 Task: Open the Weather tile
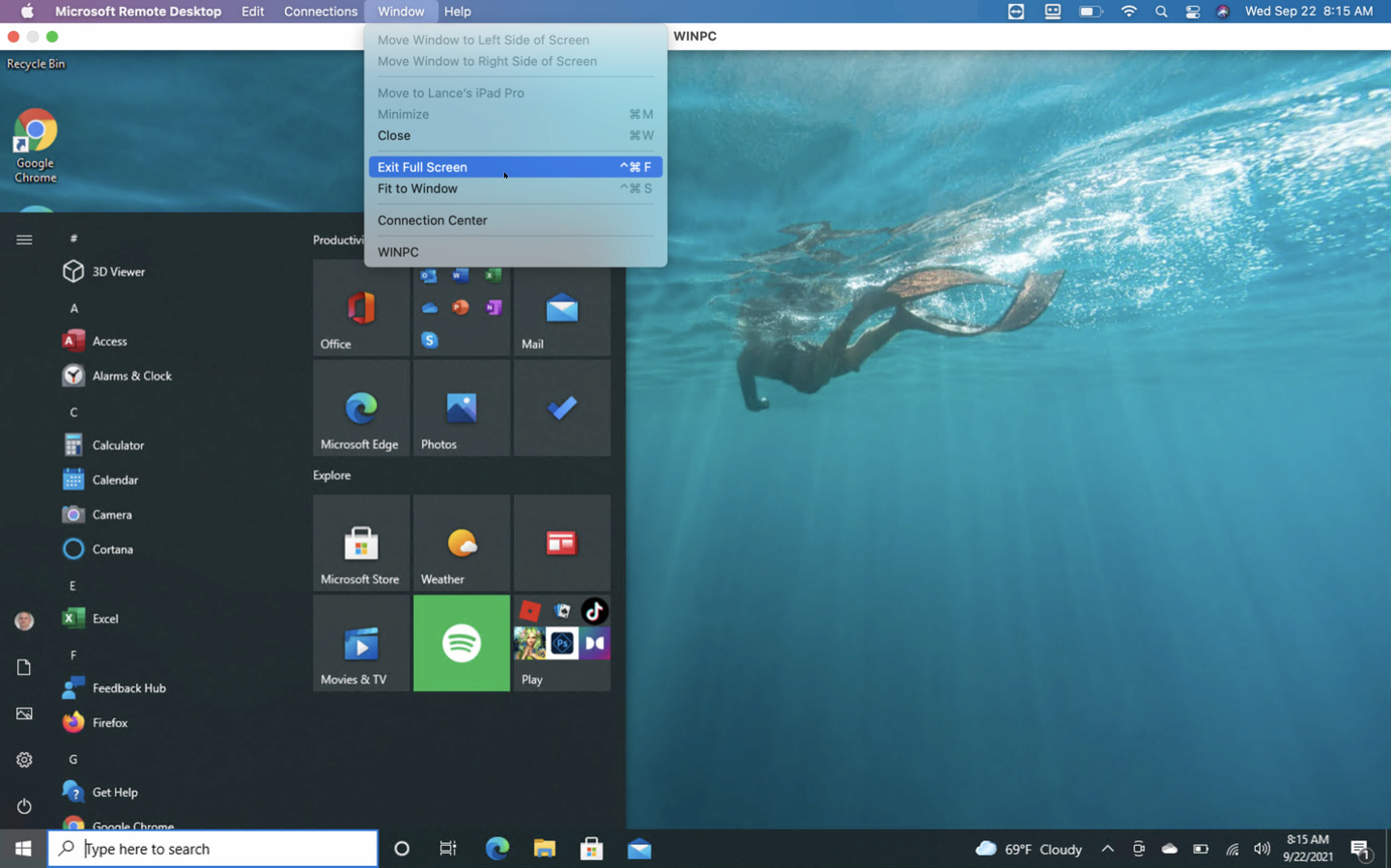click(x=462, y=544)
